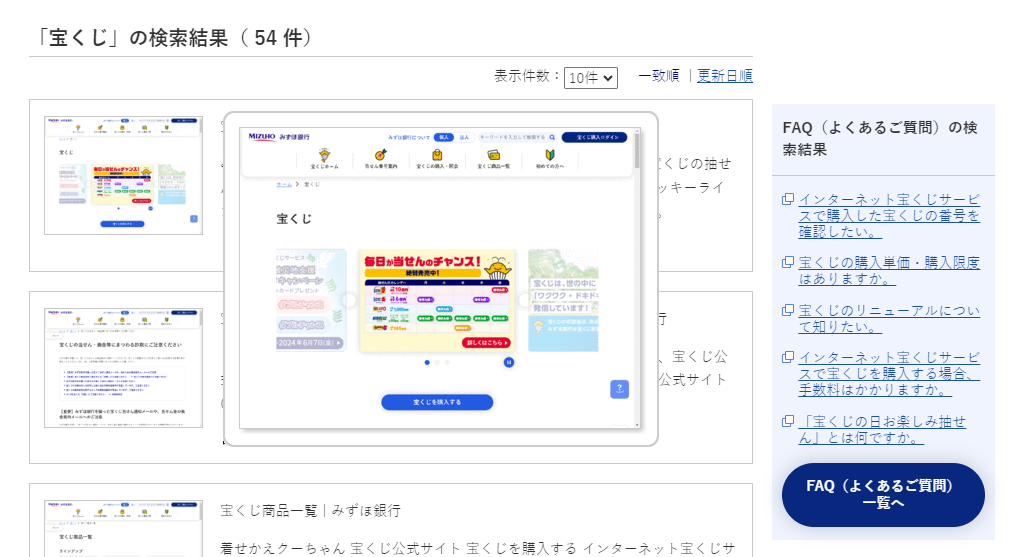The height and width of the screenshot is (557, 1023).
Task: Open FAQ about 手数料 for internet 宝くじ purchases
Action: pos(889,373)
